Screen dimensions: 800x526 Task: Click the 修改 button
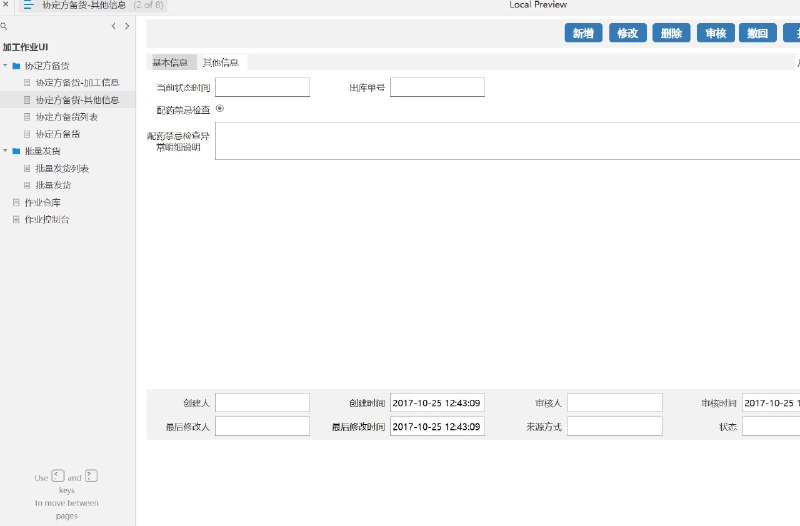[x=628, y=33]
